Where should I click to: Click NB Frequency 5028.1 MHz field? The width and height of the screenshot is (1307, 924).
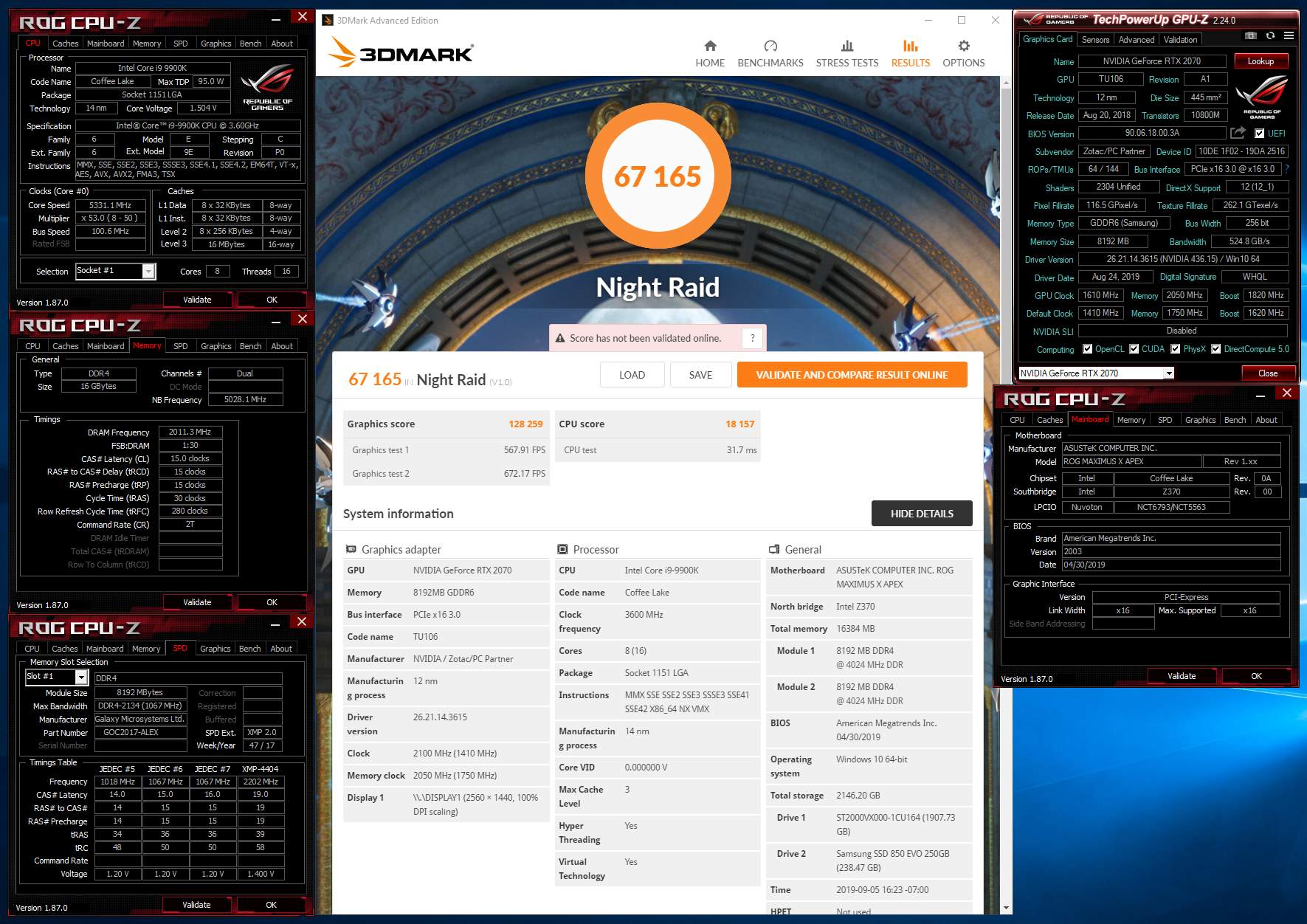pos(245,399)
